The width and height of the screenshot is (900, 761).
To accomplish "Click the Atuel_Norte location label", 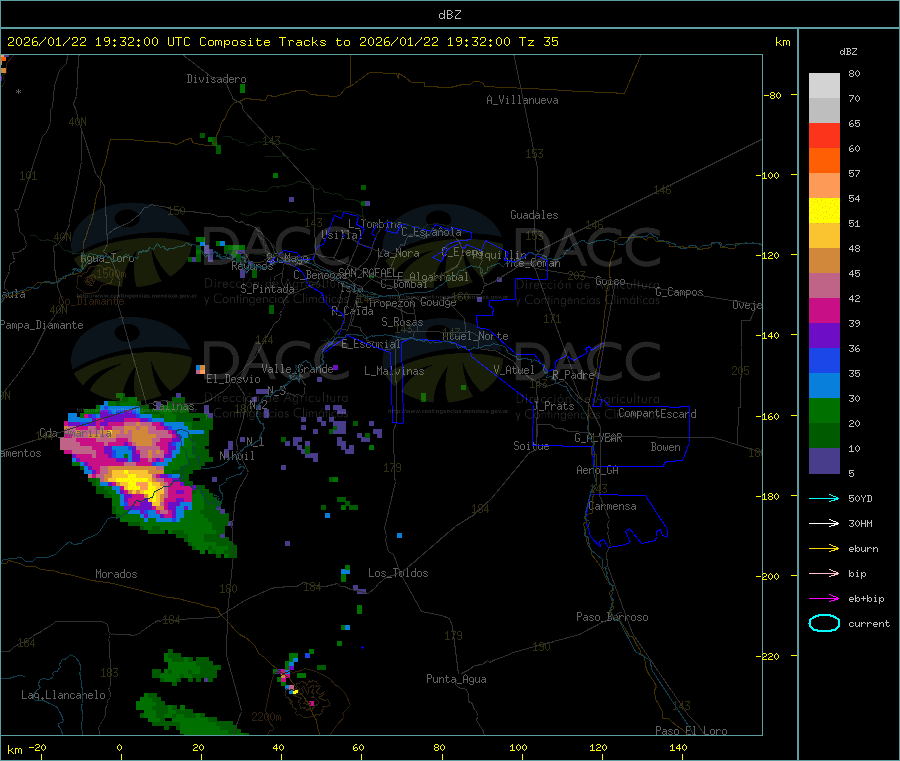I will 475,336.
